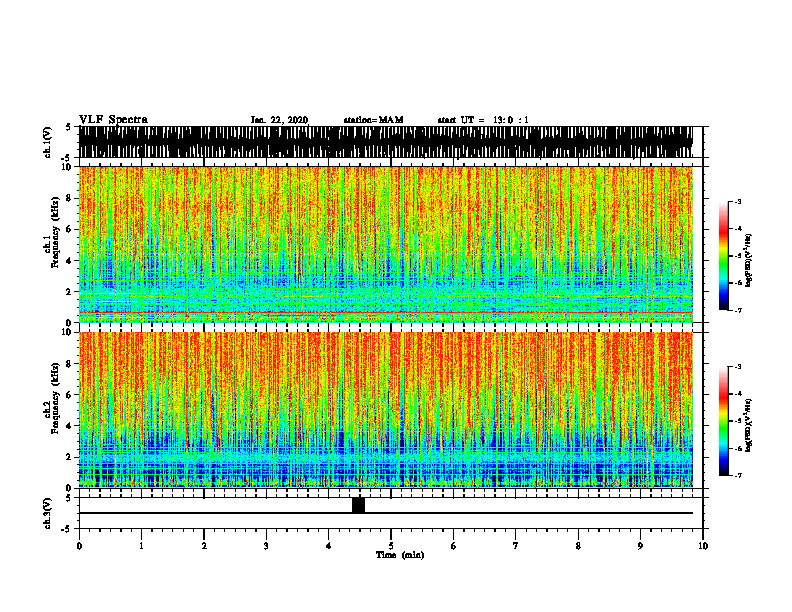Click the log(PSD) label beside ch.1 colorbar
Image resolution: width=792 pixels, height=612 pixels.
coord(749,261)
